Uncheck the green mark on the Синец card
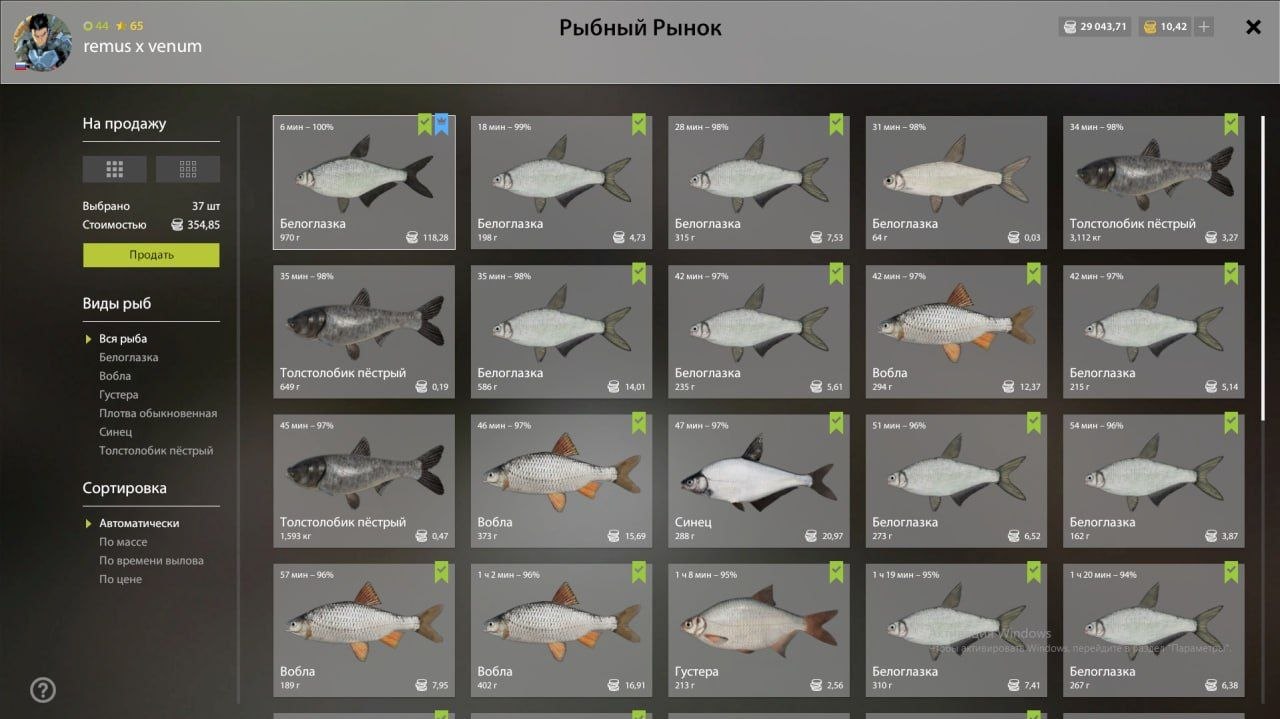This screenshot has width=1280, height=719. tap(837, 423)
